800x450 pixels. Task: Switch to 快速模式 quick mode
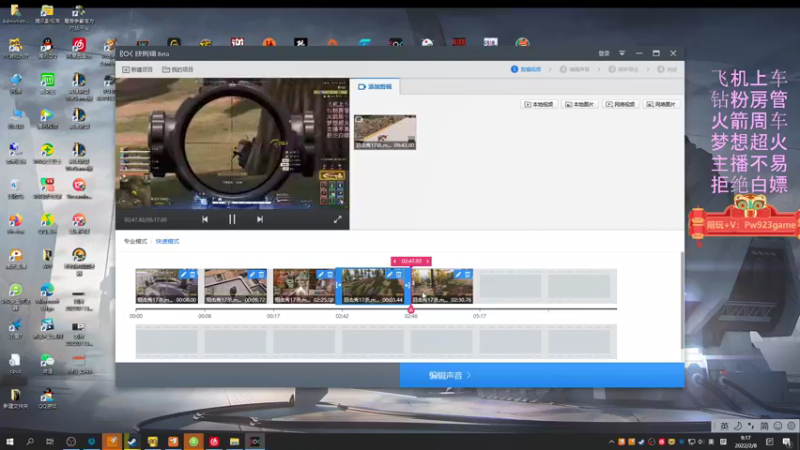167,241
